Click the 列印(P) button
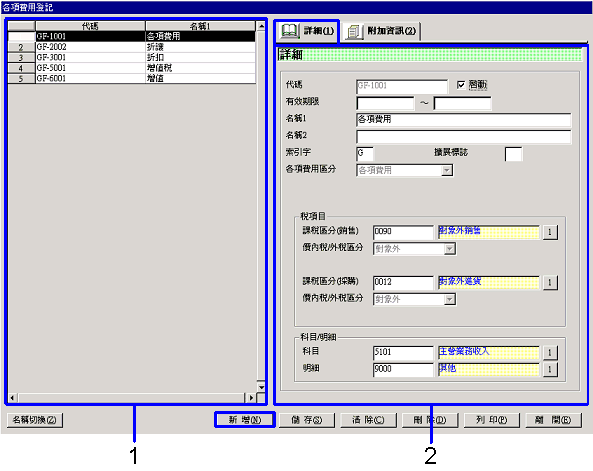Screen dimensions: 593x471 492,420
